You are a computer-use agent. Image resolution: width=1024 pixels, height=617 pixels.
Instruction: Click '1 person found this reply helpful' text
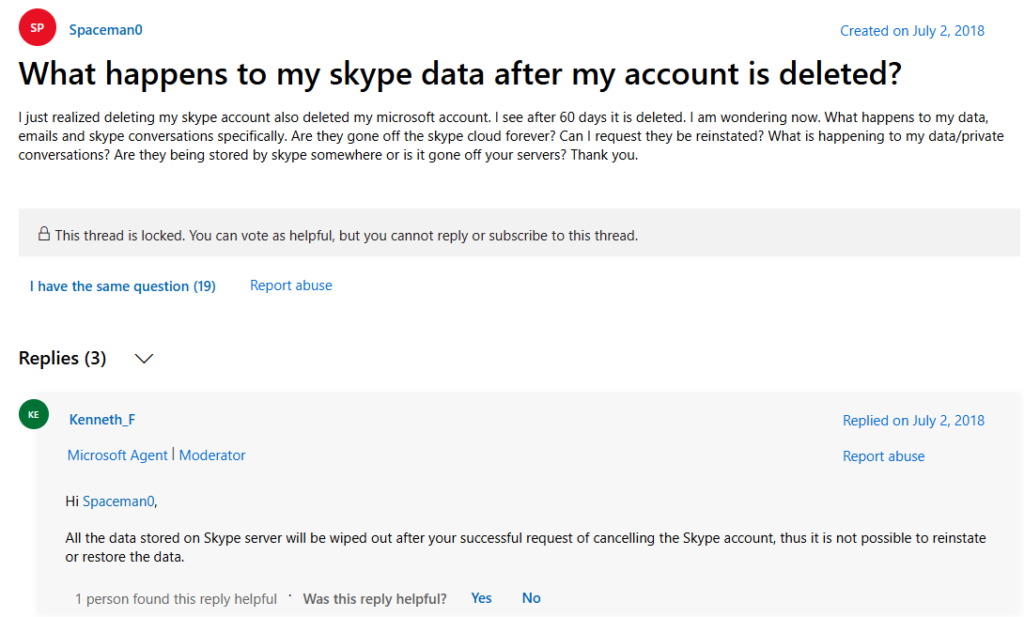pyautogui.click(x=176, y=598)
